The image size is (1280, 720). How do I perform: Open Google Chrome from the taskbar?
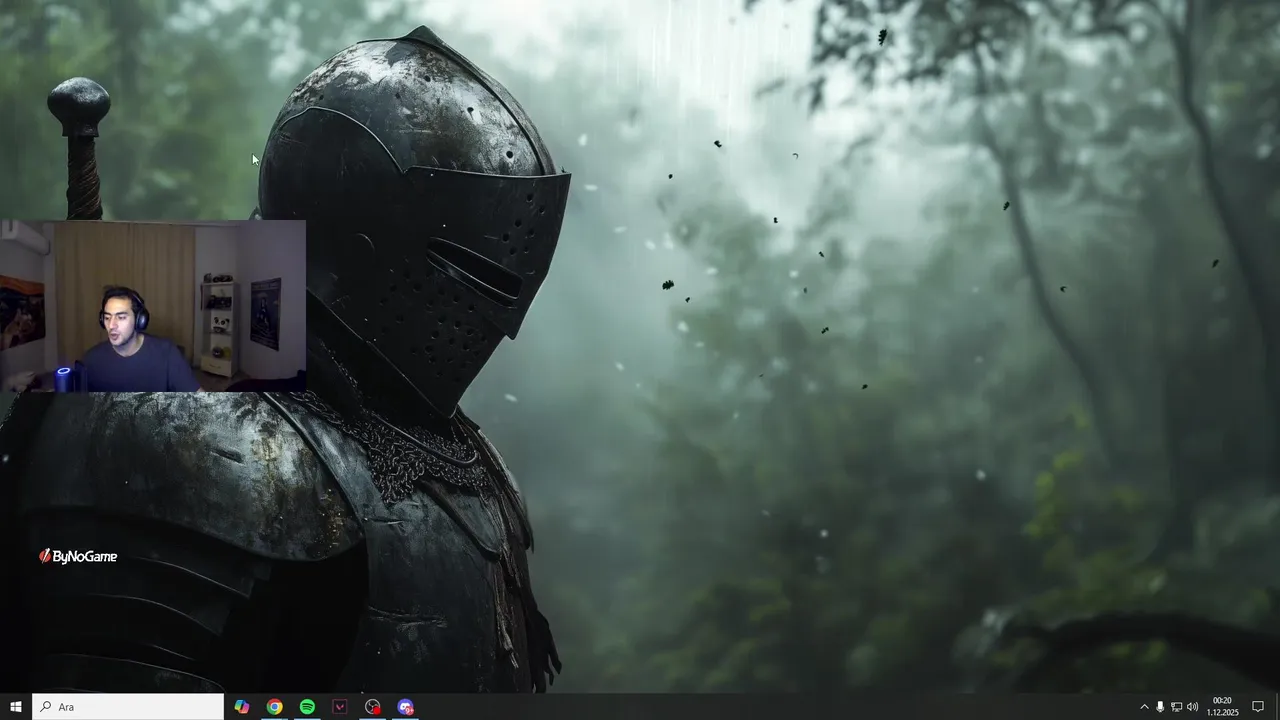click(274, 707)
